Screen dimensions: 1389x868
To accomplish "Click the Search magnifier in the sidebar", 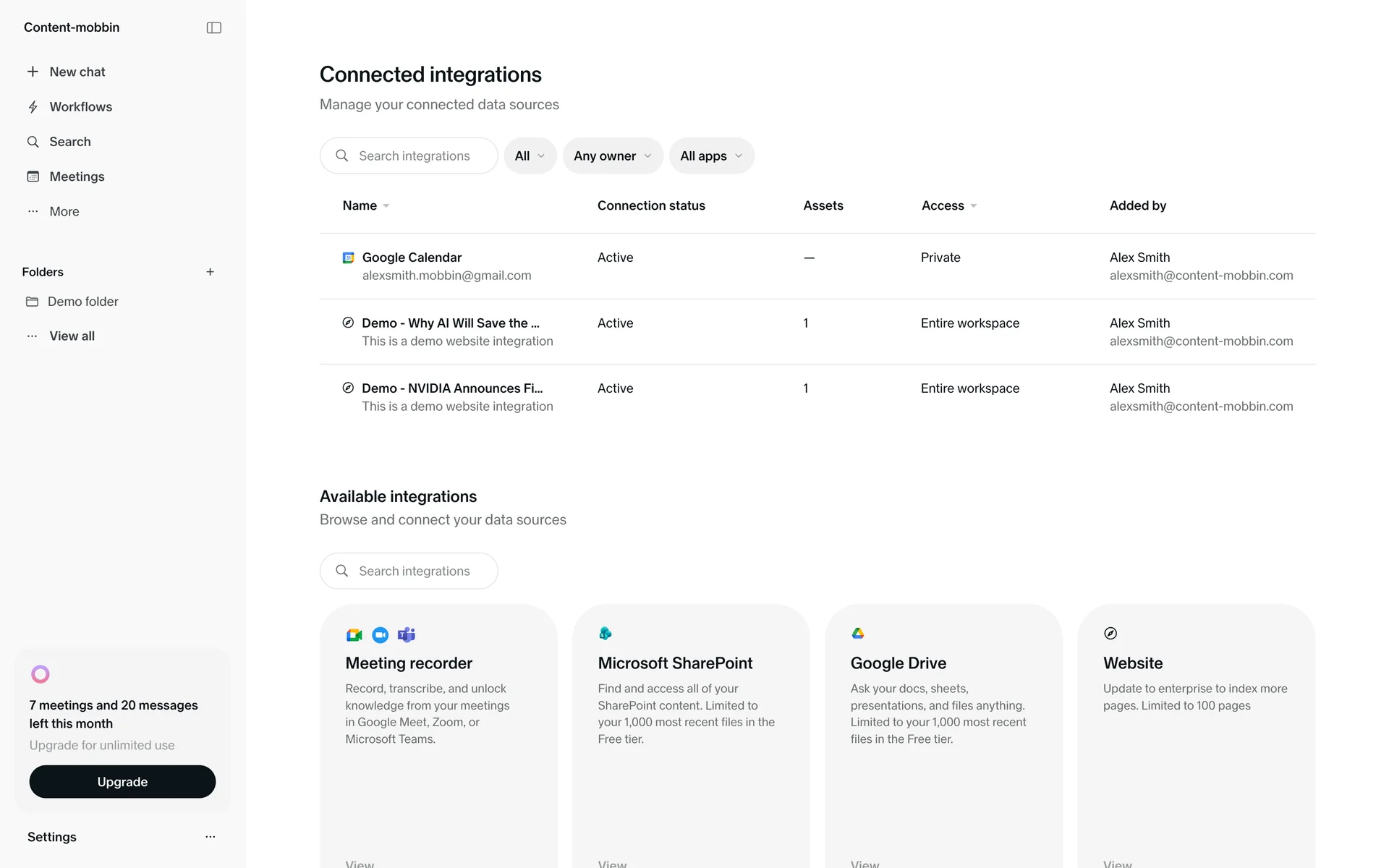I will [33, 142].
